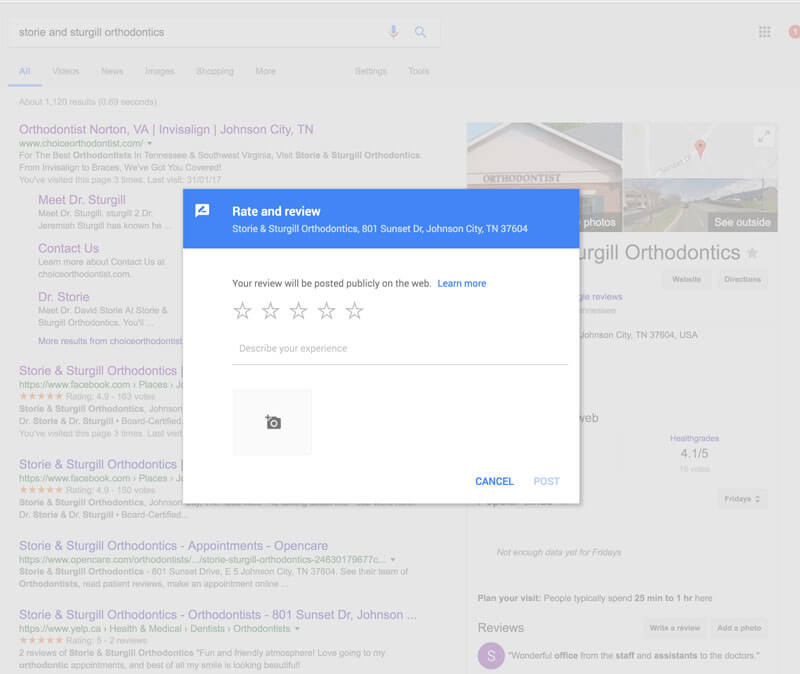
Task: Click More results from choiceorthodontist
Action: [110, 341]
